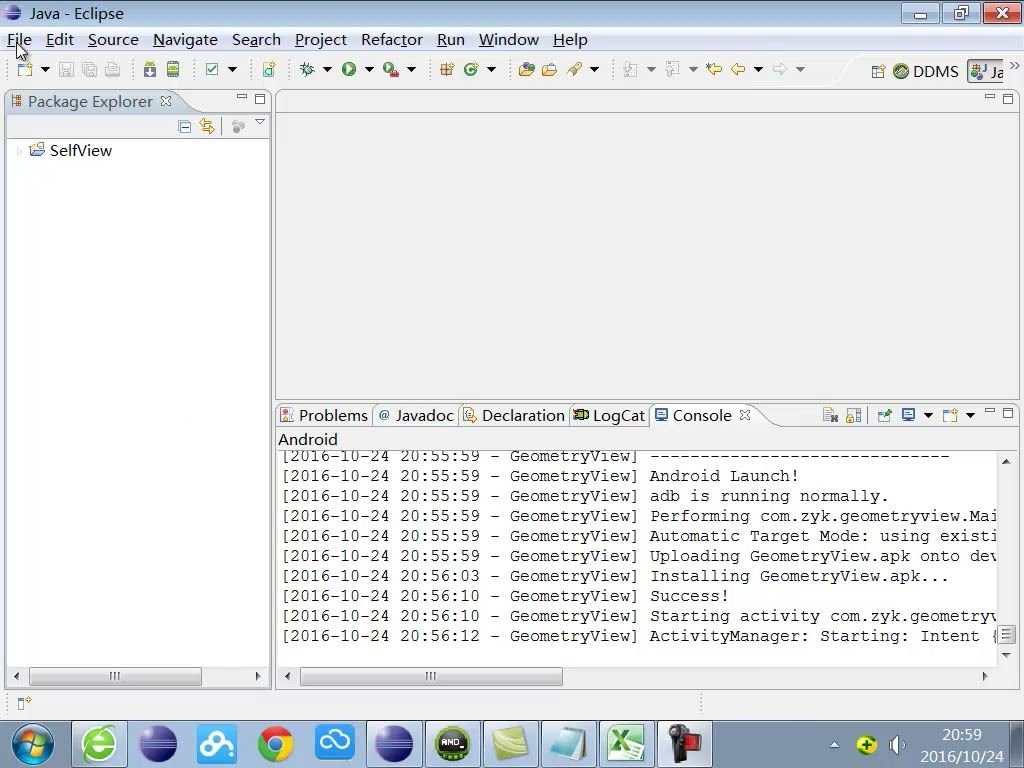Click the Open Task icon
Screen dimensions: 1024x768
[550, 69]
